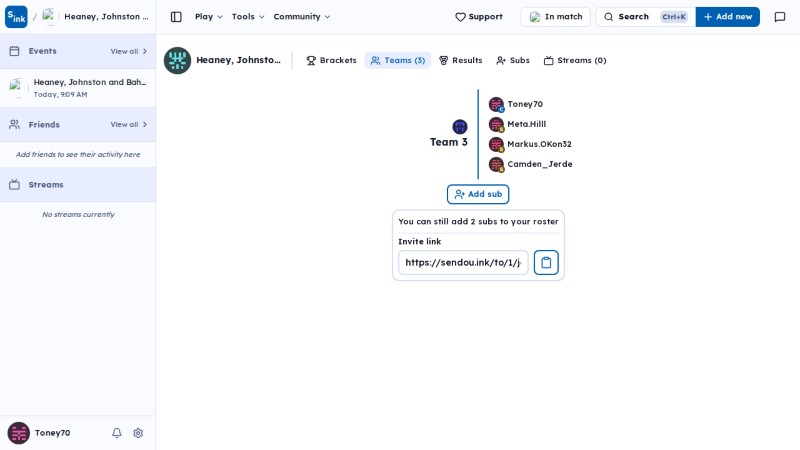
Task: Expand the Play menu
Action: tap(209, 17)
